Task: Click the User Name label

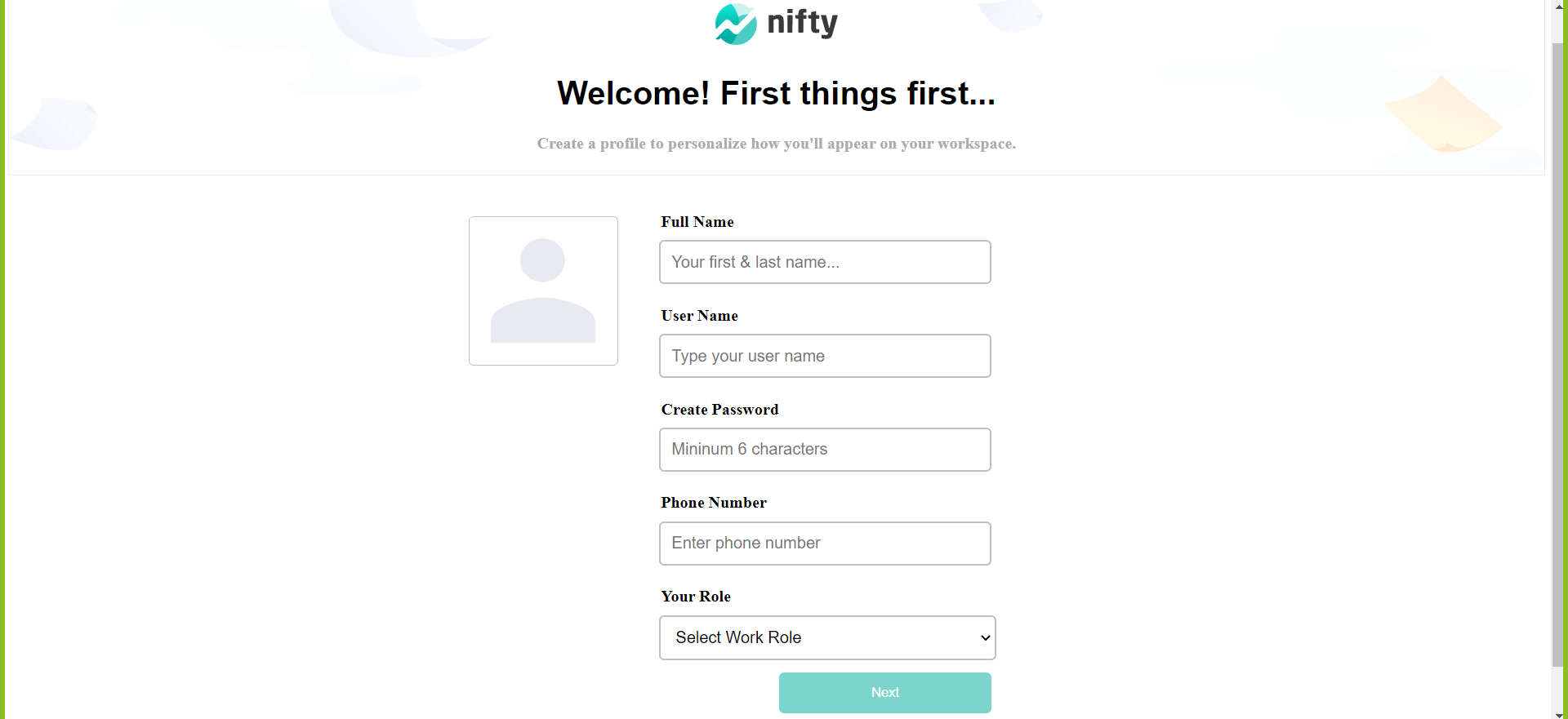Action: pyautogui.click(x=700, y=316)
